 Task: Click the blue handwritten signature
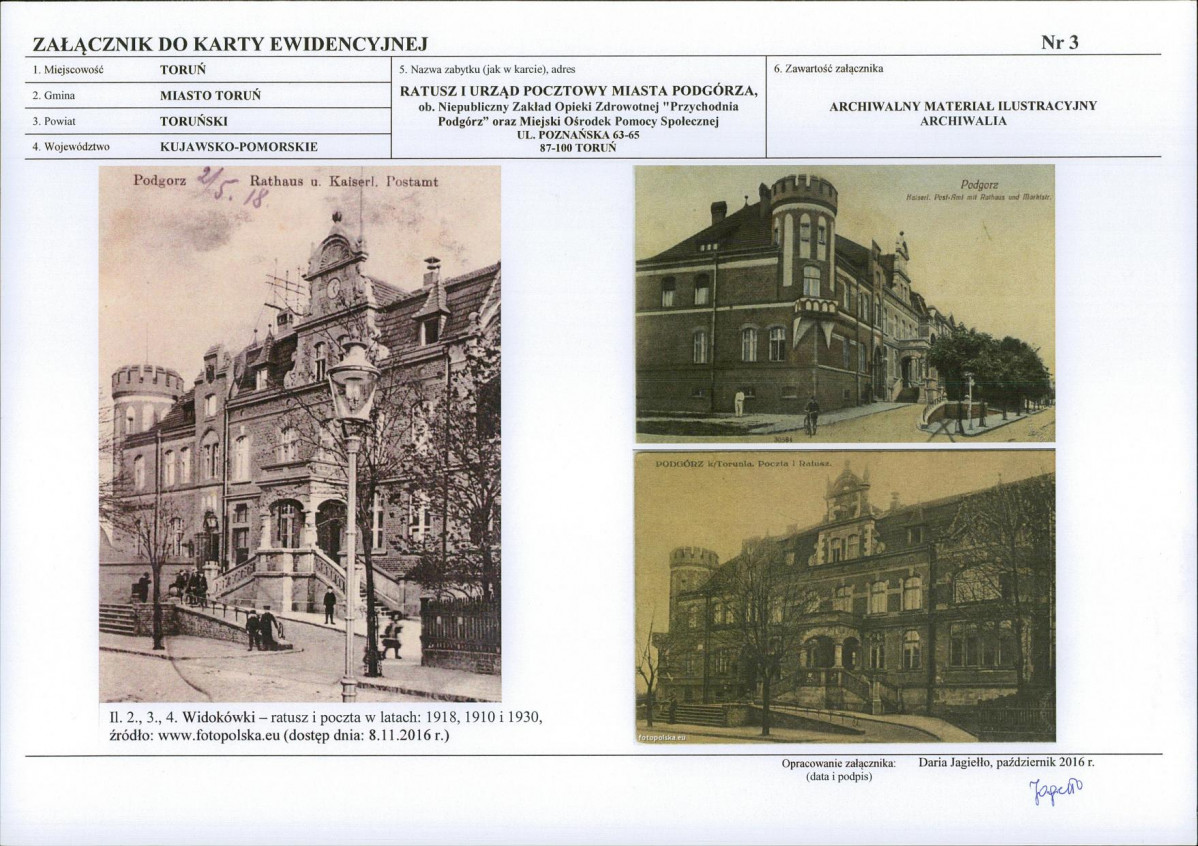click(1057, 791)
